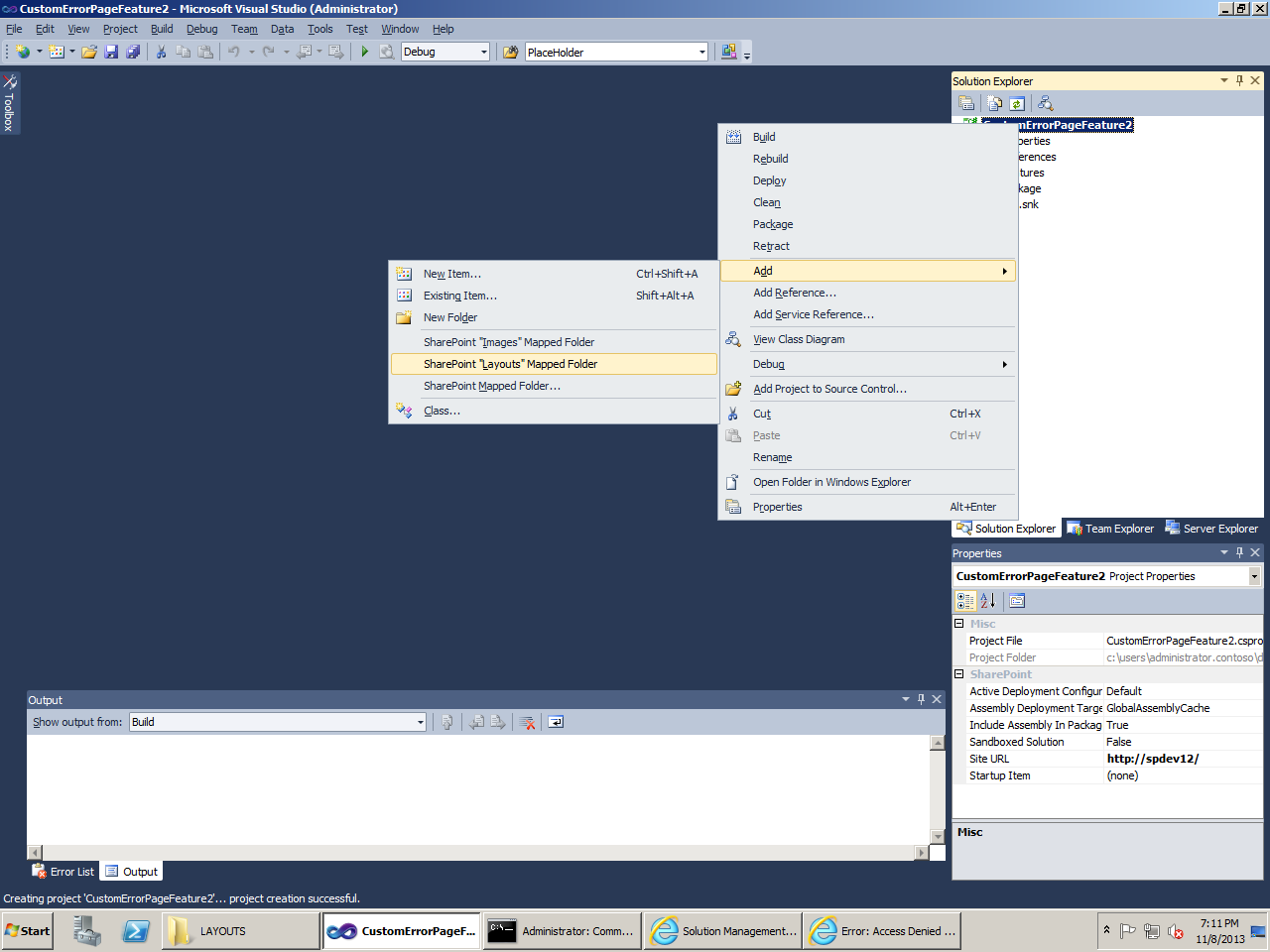Click the Categorized view icon in Properties panel
1270x952 pixels.
point(965,600)
